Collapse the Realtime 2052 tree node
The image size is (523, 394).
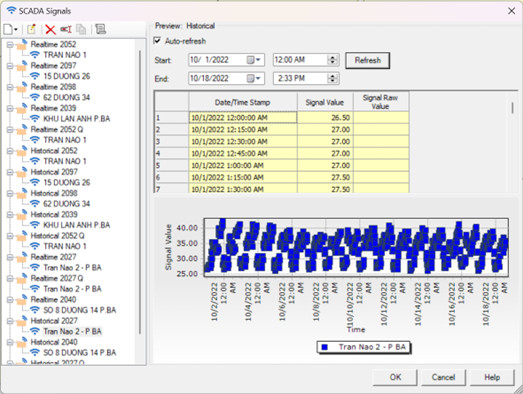(x=10, y=44)
